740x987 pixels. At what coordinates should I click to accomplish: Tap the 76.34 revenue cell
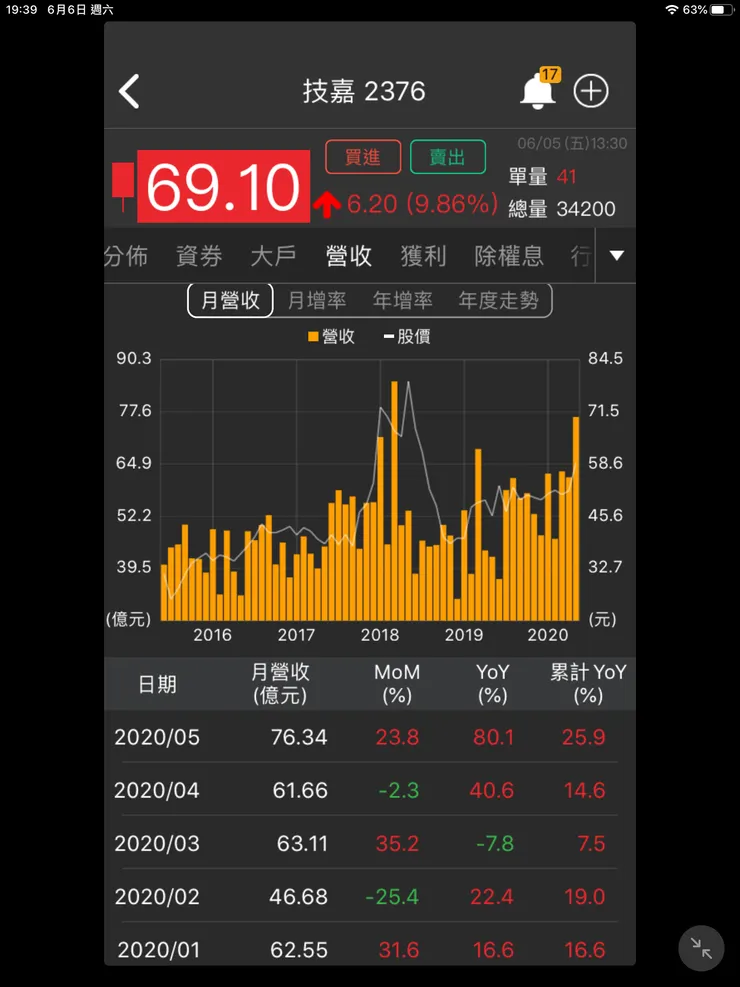pyautogui.click(x=299, y=737)
